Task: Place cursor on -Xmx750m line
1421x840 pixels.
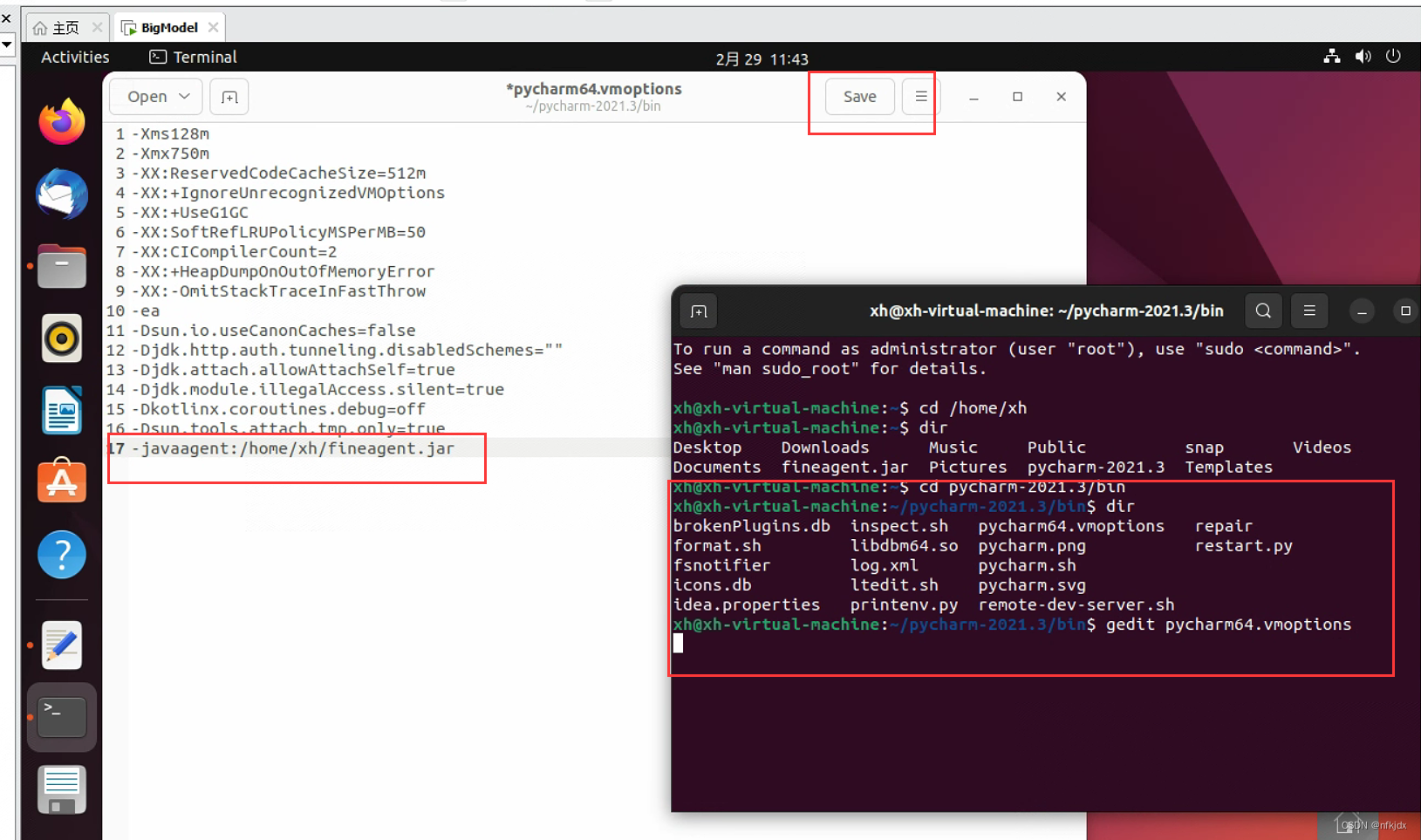Action: click(x=170, y=154)
